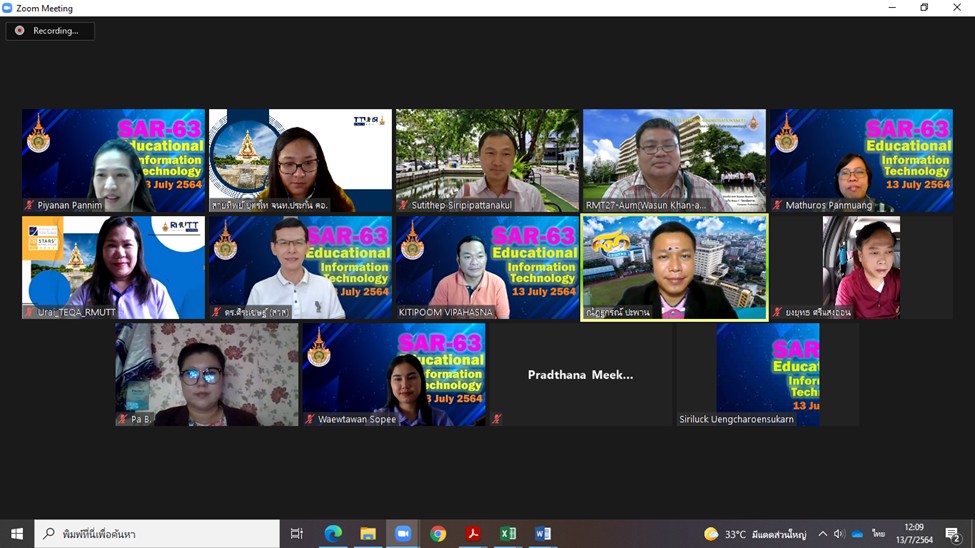This screenshot has width=975, height=548.
Task: Select Pa B. video tile
Action: pos(206,374)
